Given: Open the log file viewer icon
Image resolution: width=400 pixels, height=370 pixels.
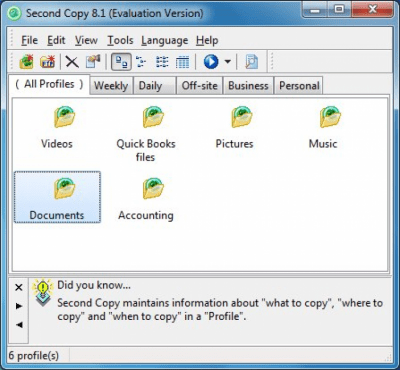Looking at the screenshot, I should pyautogui.click(x=252, y=62).
